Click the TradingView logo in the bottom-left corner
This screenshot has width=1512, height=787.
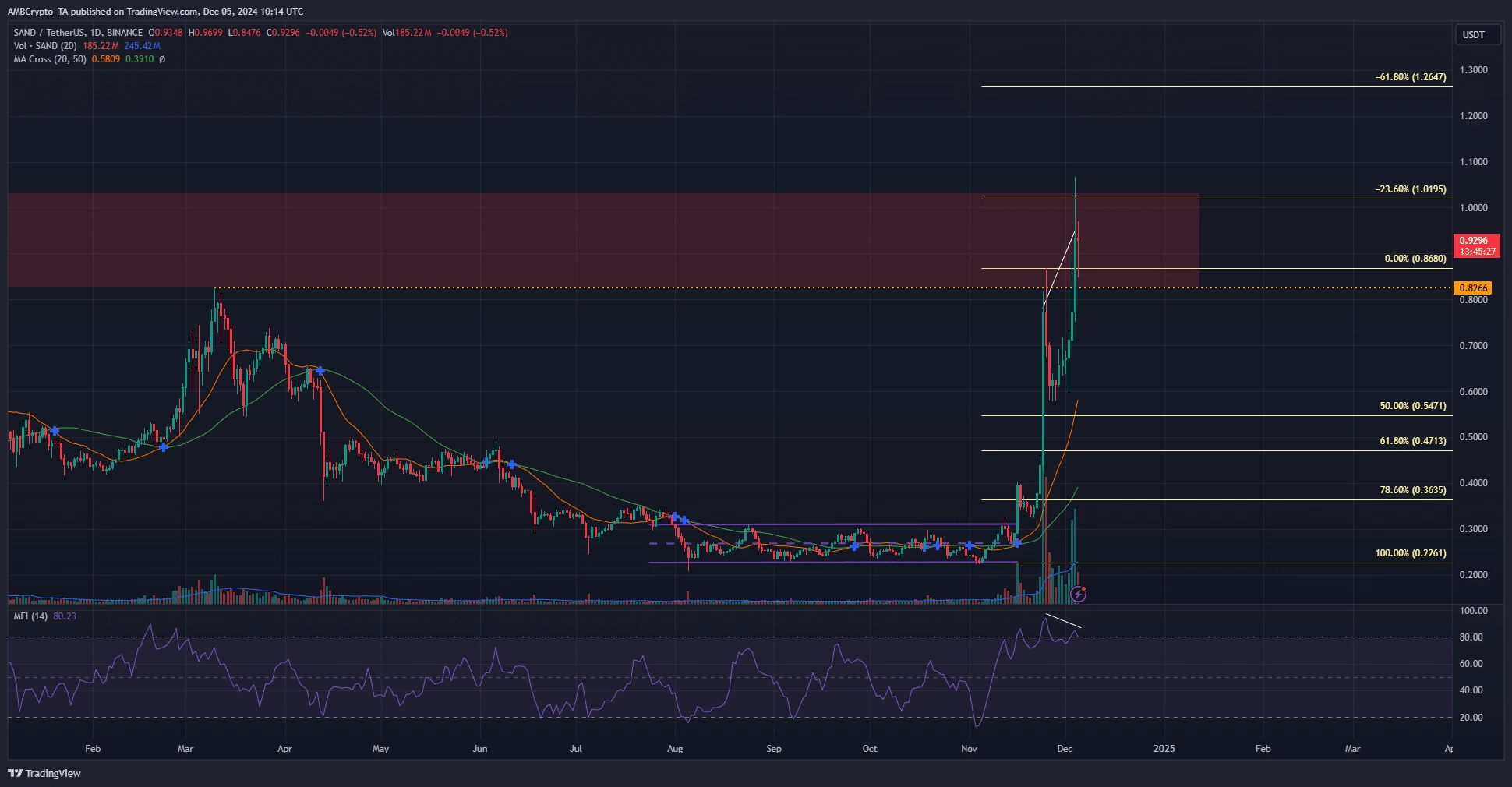click(x=44, y=773)
